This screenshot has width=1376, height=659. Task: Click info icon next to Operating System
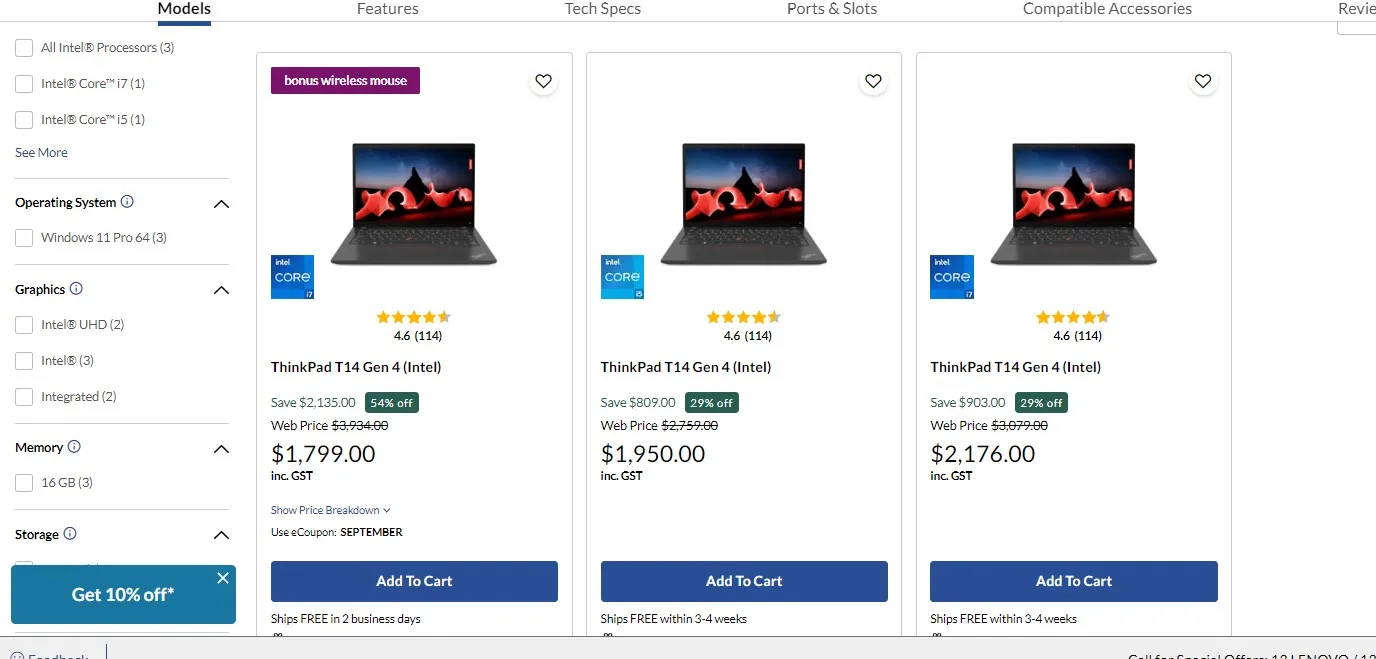[127, 202]
